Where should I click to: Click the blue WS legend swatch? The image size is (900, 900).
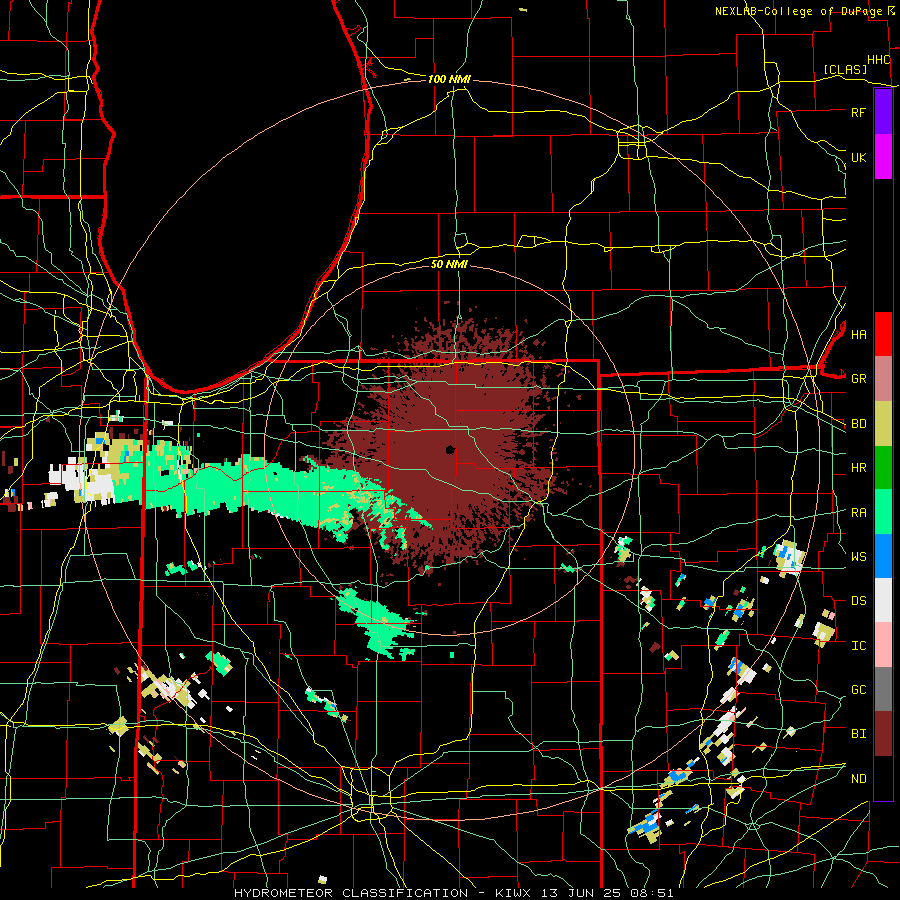click(883, 556)
